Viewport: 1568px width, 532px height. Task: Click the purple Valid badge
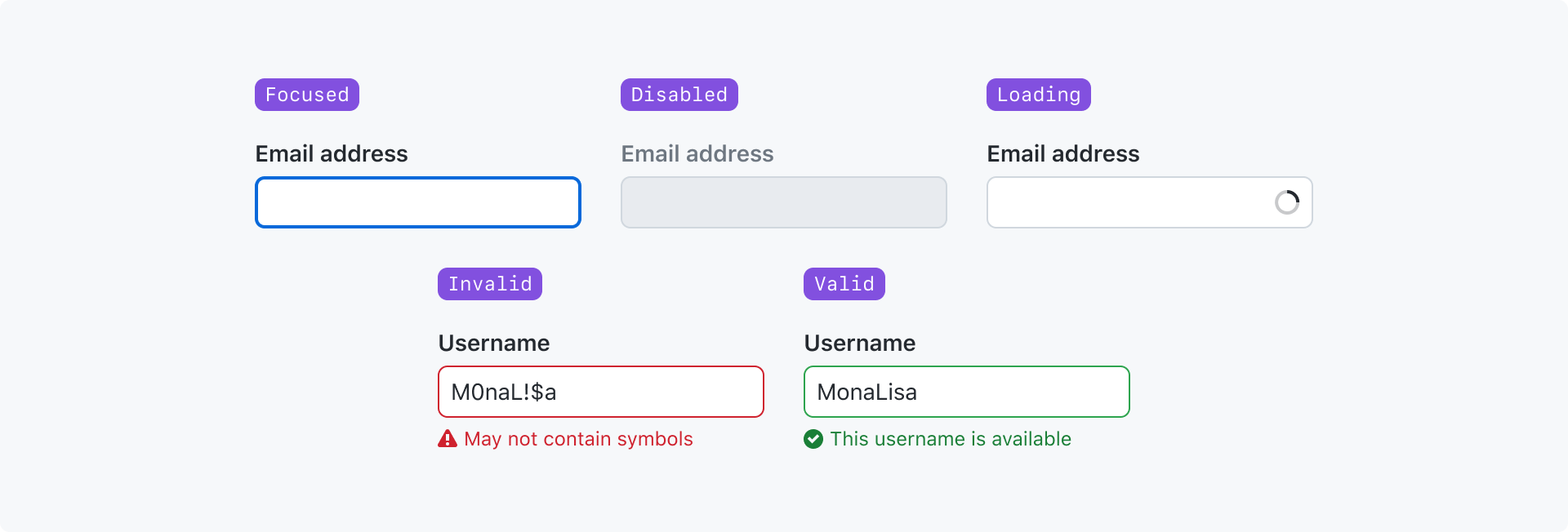point(844,284)
